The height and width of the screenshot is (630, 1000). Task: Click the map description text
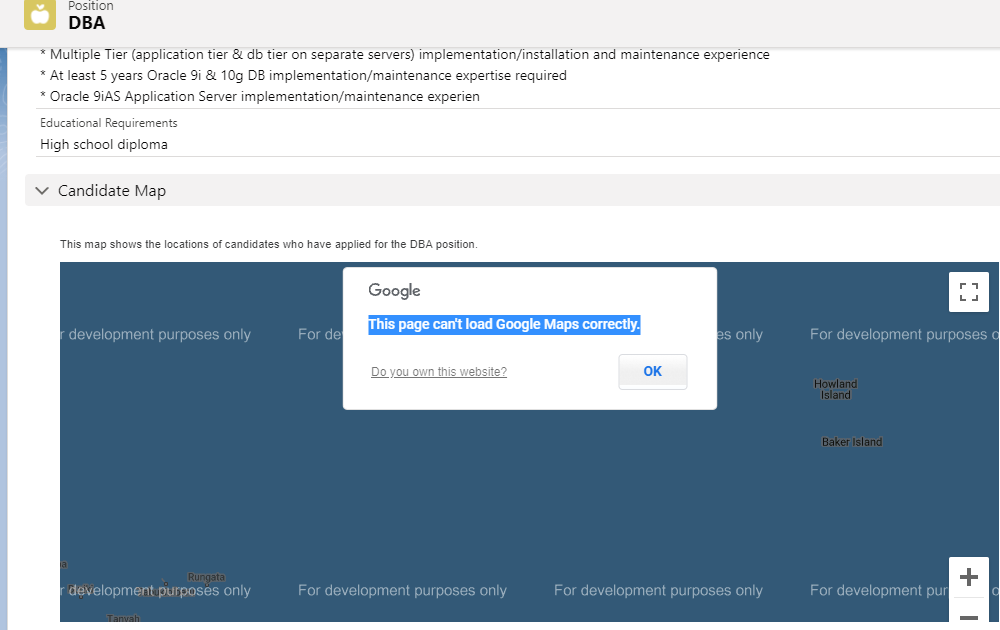pyautogui.click(x=269, y=244)
